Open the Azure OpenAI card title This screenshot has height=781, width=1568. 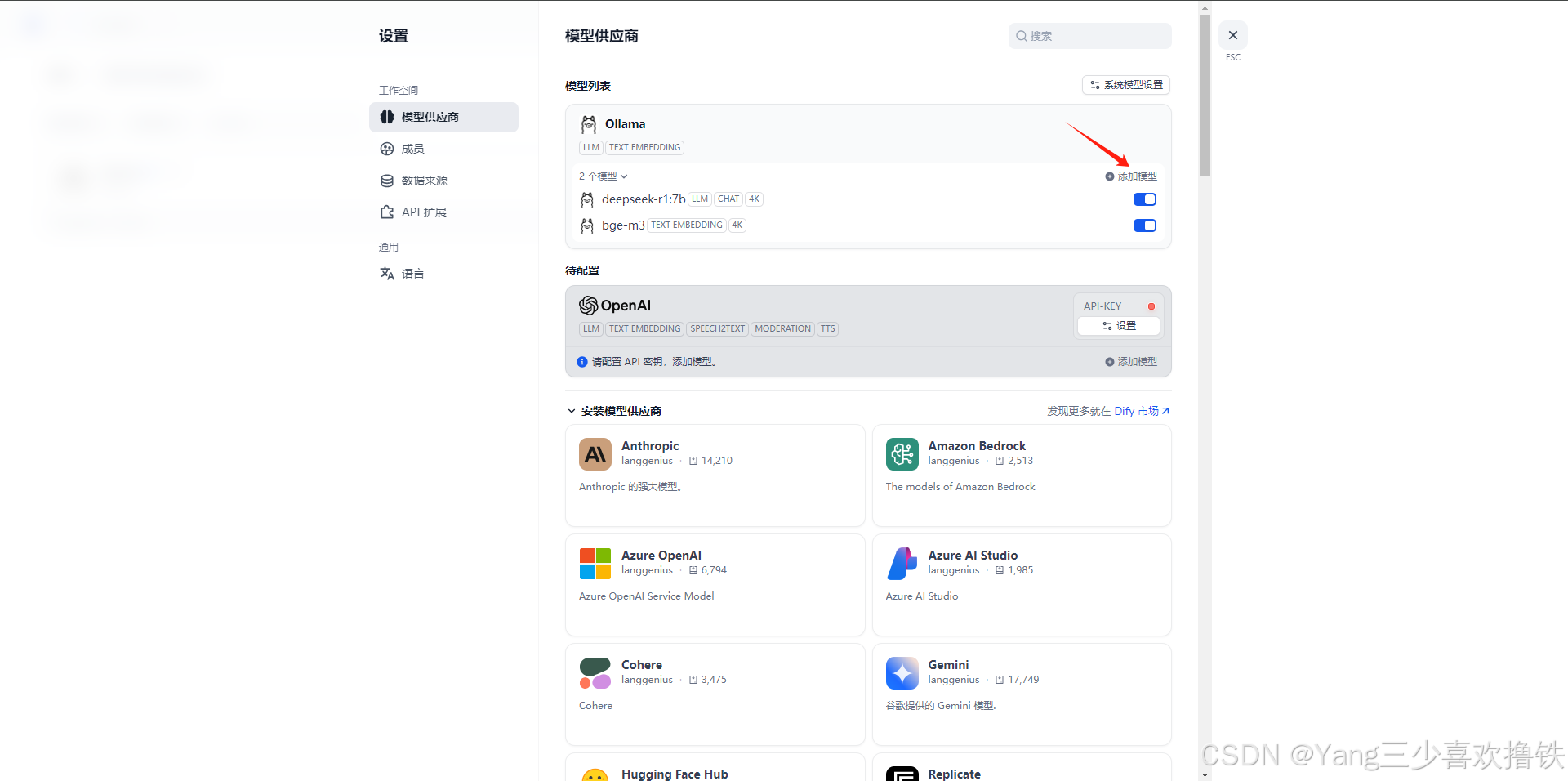pyautogui.click(x=661, y=556)
